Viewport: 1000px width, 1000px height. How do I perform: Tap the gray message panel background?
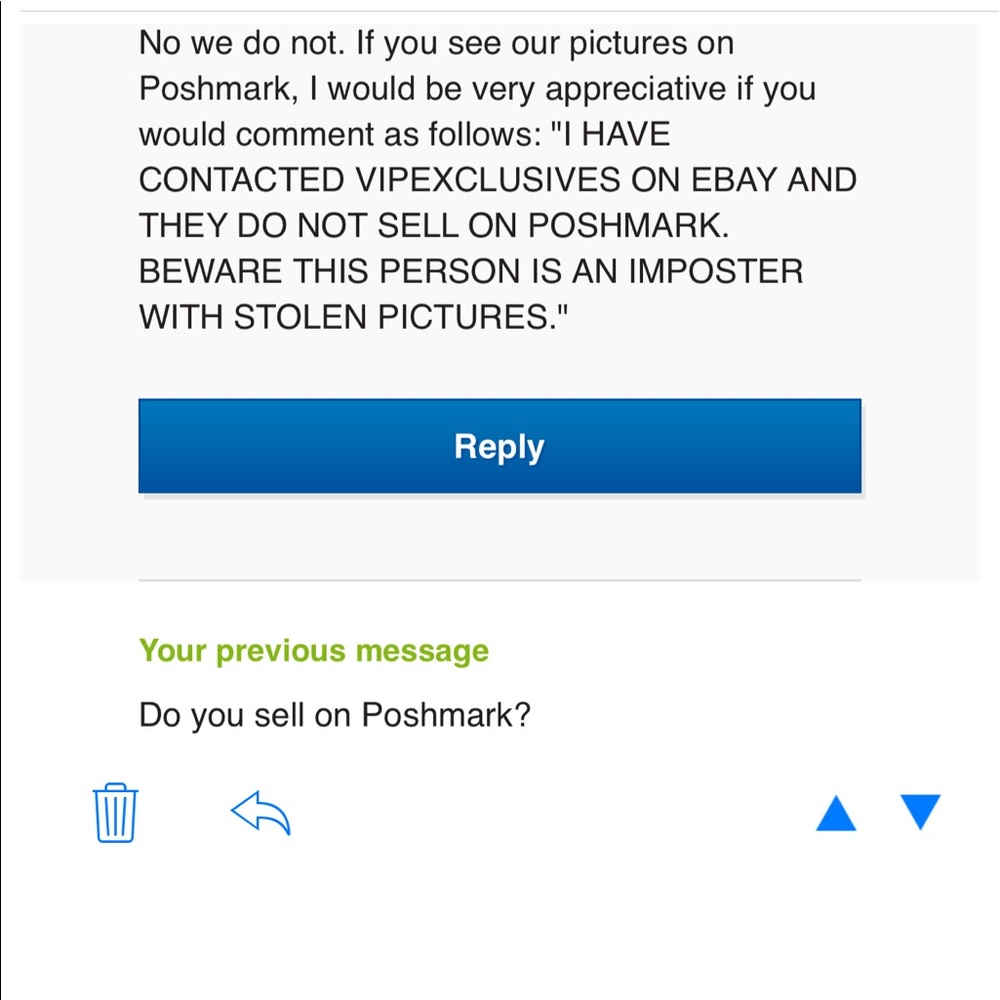(x=500, y=540)
